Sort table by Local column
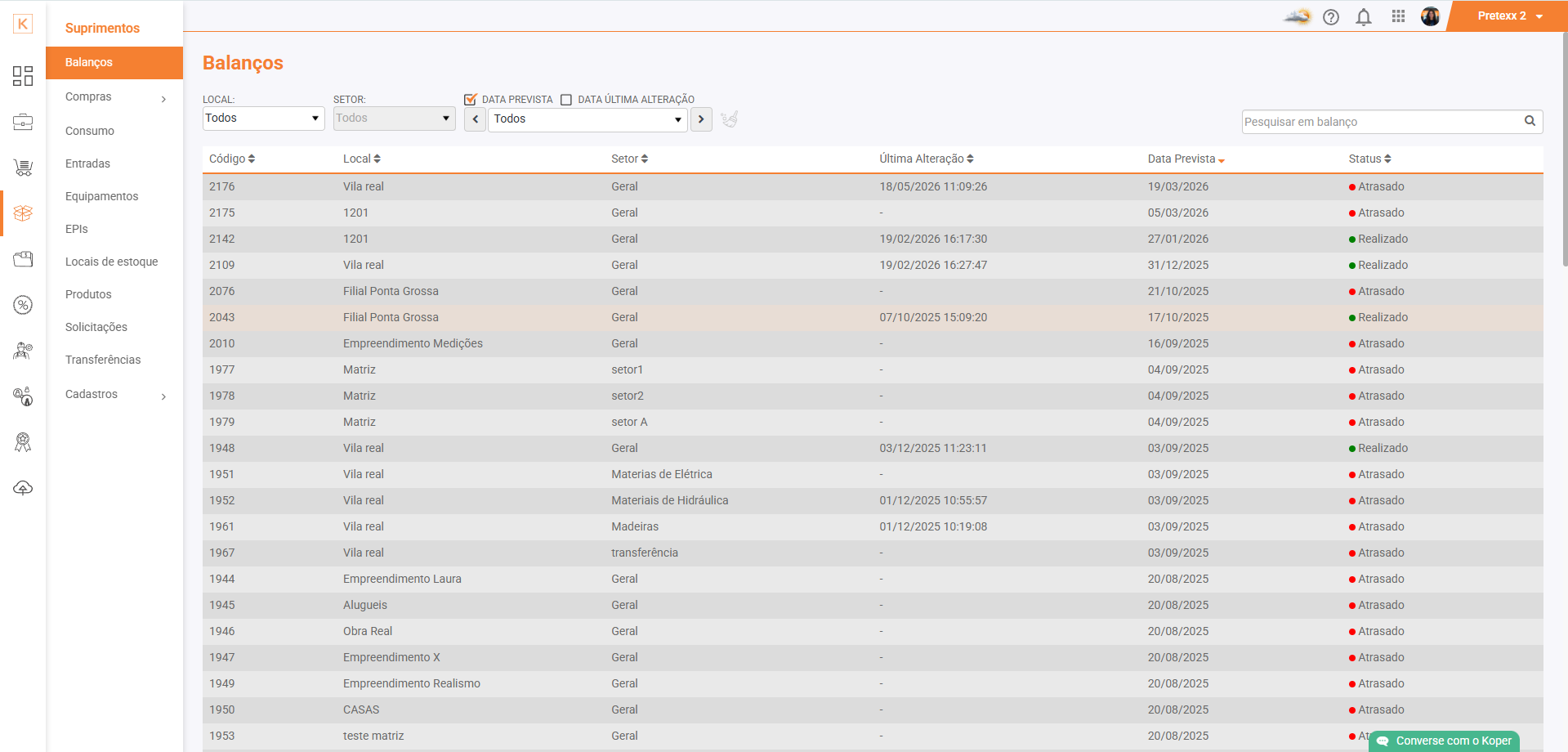Screen dimensions: 1568x752 (x=362, y=159)
